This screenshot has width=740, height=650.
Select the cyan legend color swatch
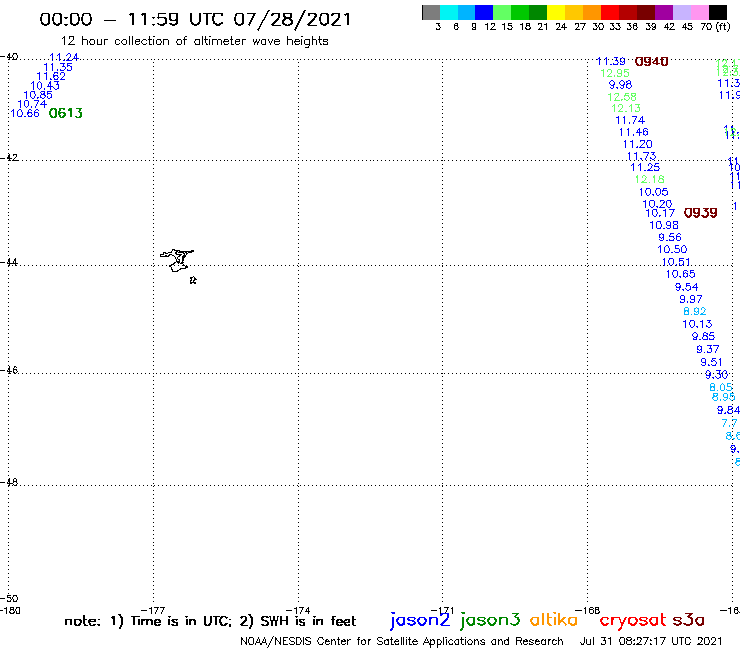click(449, 12)
